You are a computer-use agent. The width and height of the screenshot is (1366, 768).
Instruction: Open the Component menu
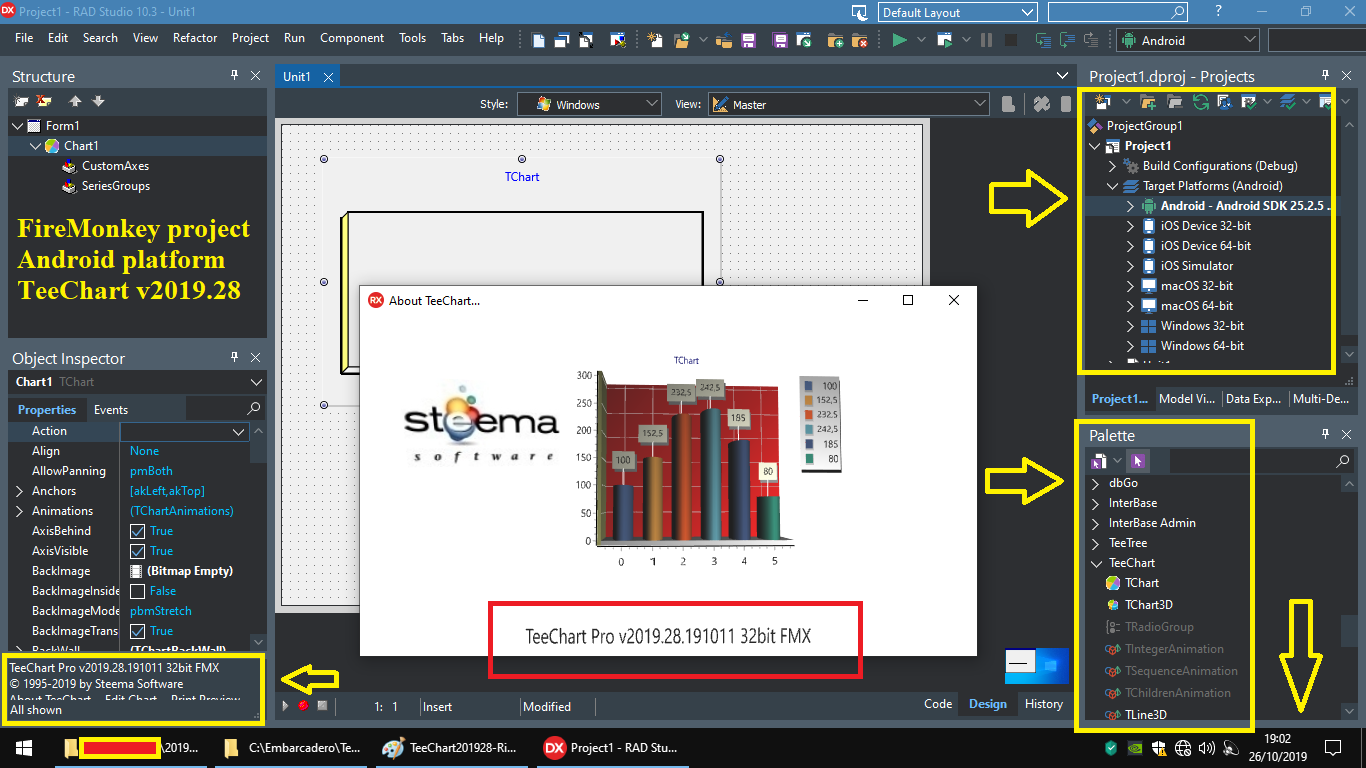[x=352, y=38]
